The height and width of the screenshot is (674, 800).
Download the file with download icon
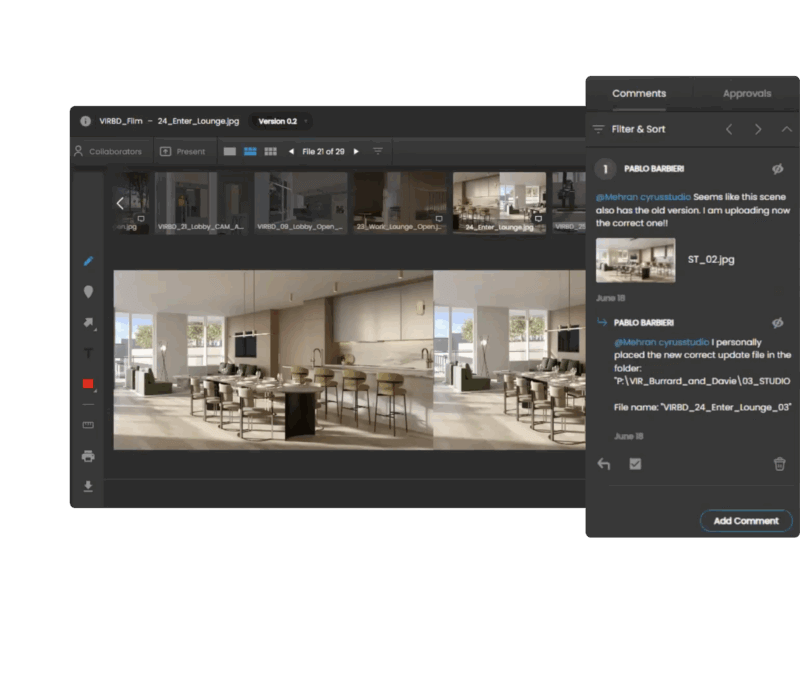click(88, 486)
